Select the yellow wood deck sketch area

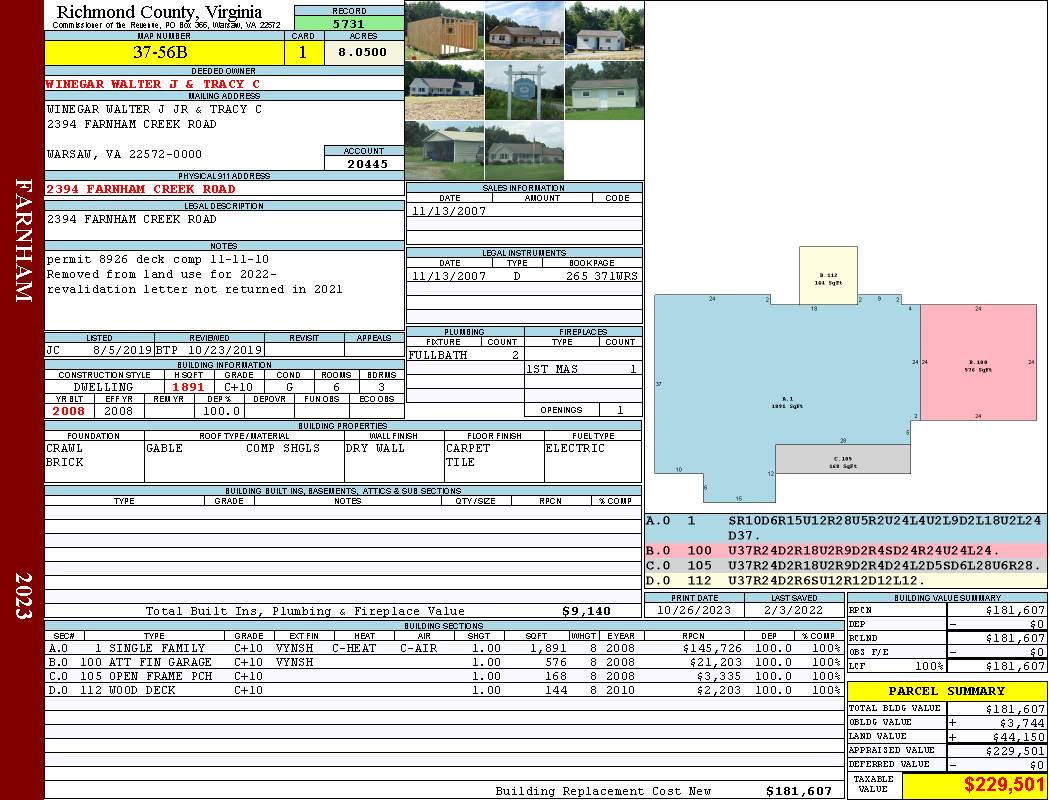(828, 276)
